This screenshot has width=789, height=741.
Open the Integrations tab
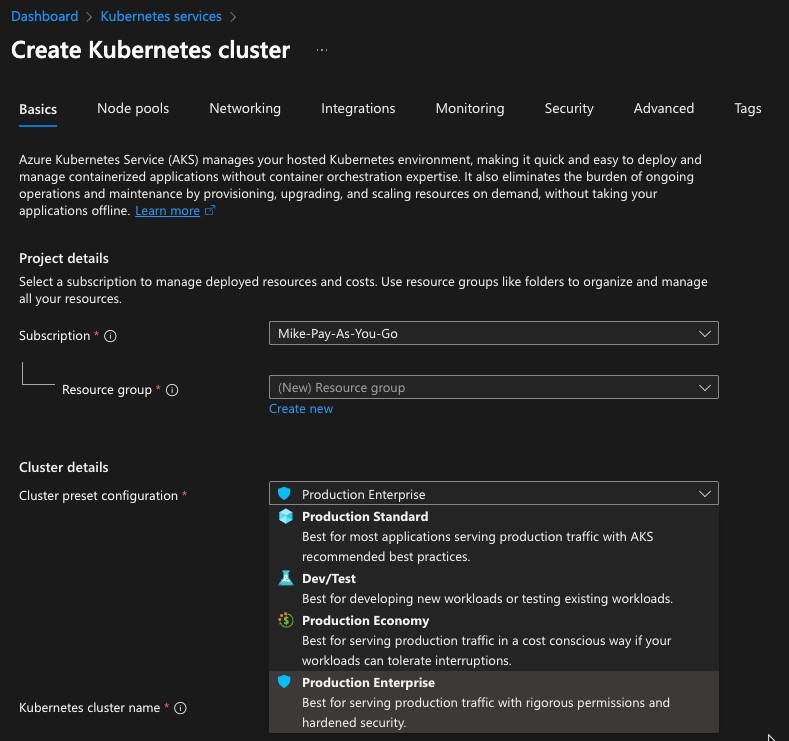[358, 109]
